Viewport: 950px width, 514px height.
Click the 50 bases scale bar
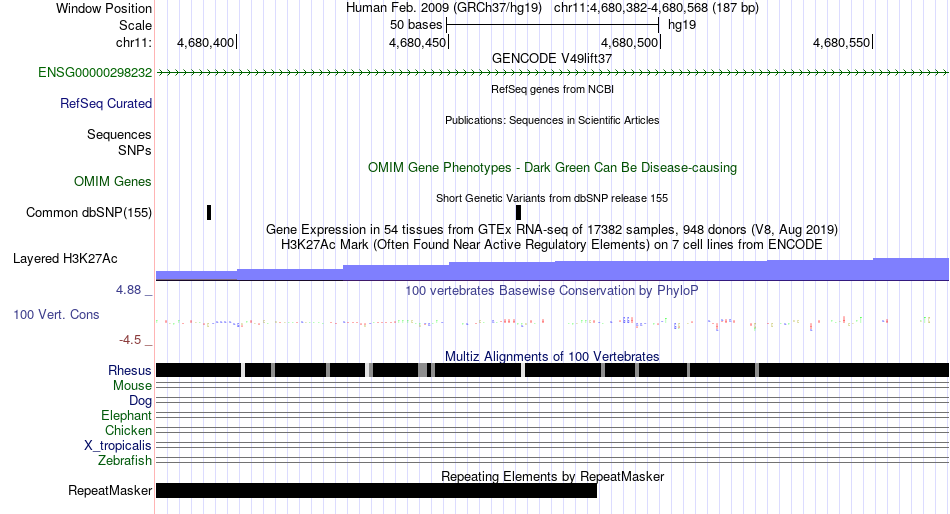click(552, 25)
